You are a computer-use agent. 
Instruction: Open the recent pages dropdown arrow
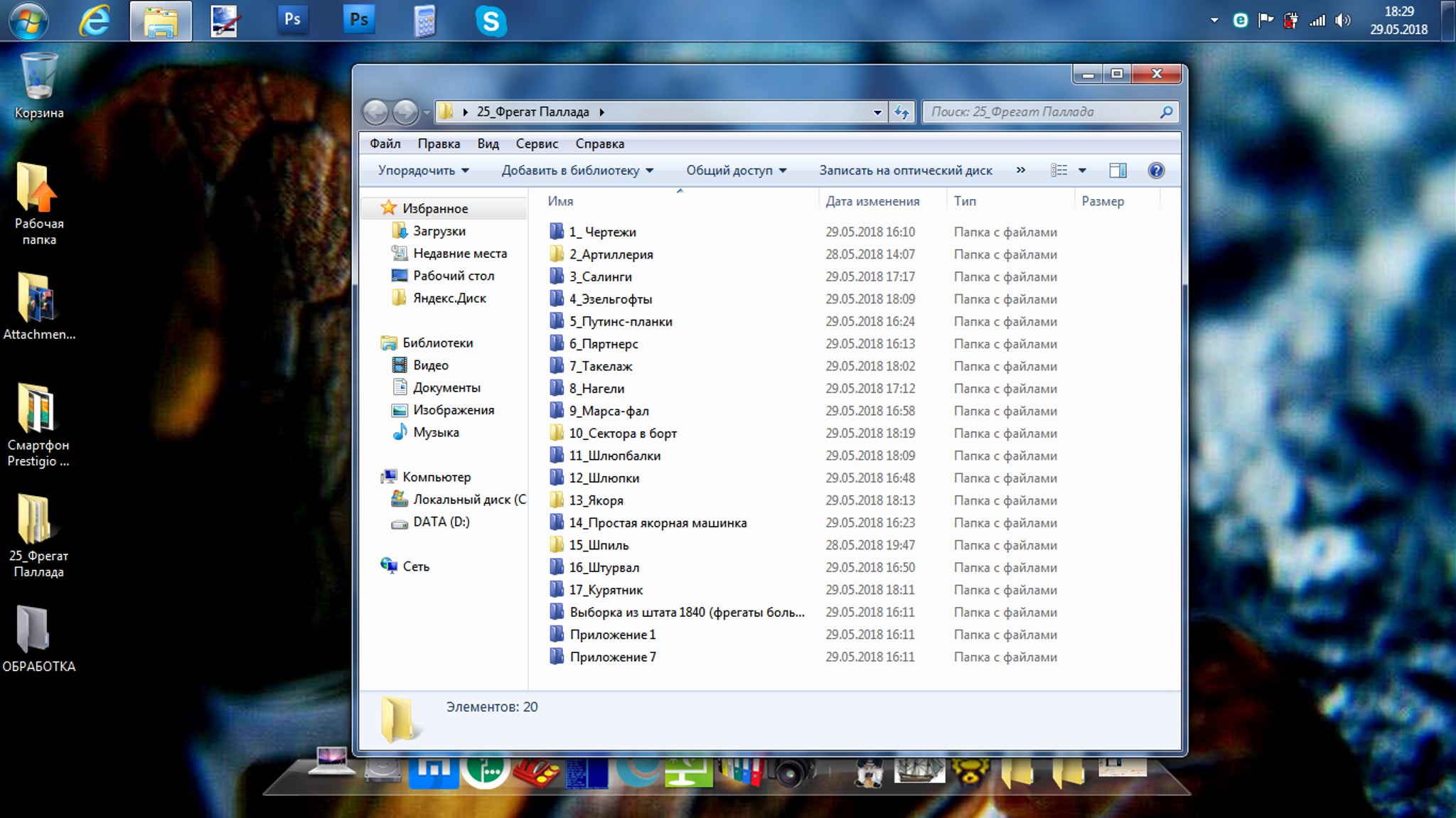click(x=427, y=112)
